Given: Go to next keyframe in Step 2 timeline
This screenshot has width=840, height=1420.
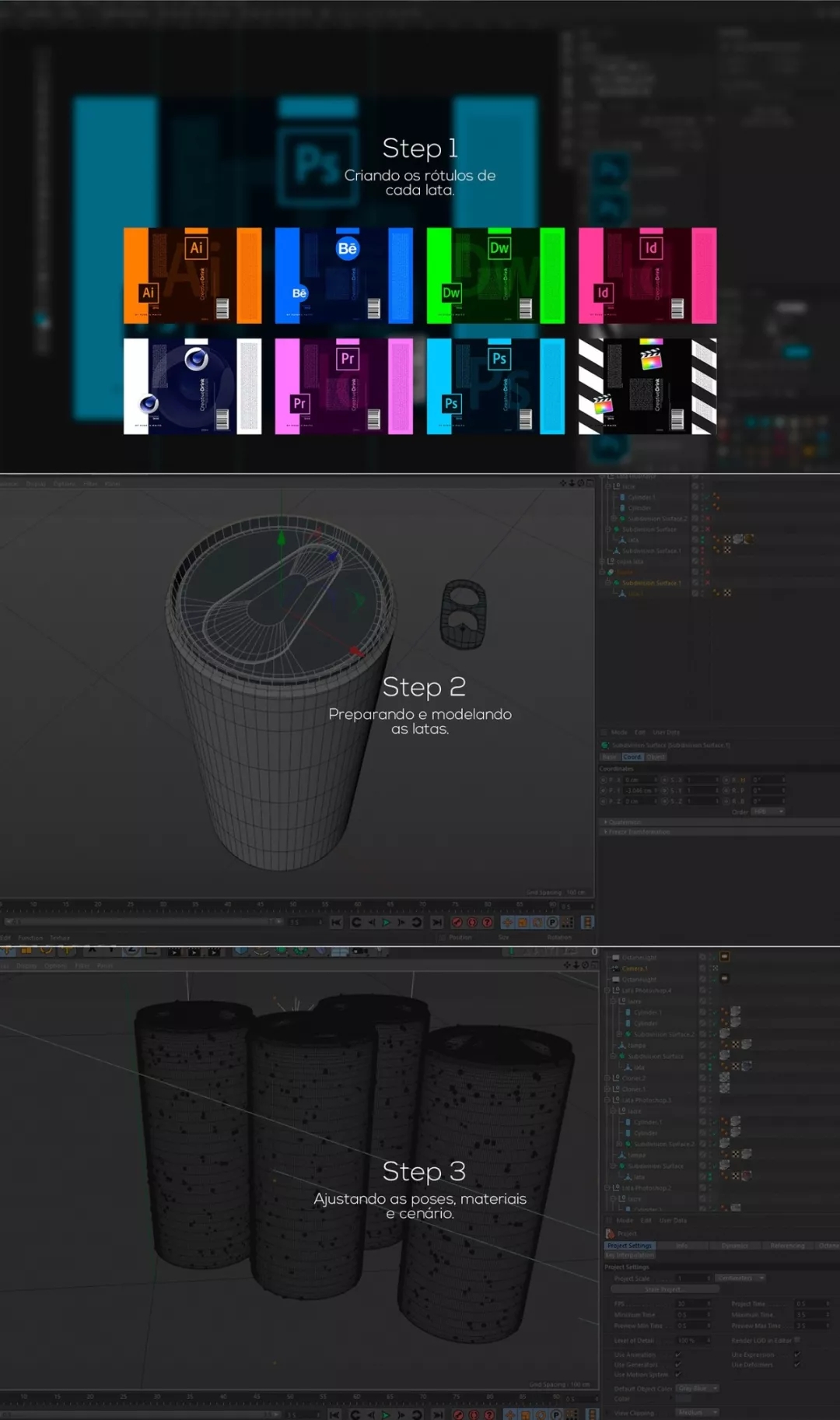Looking at the screenshot, I should (416, 922).
